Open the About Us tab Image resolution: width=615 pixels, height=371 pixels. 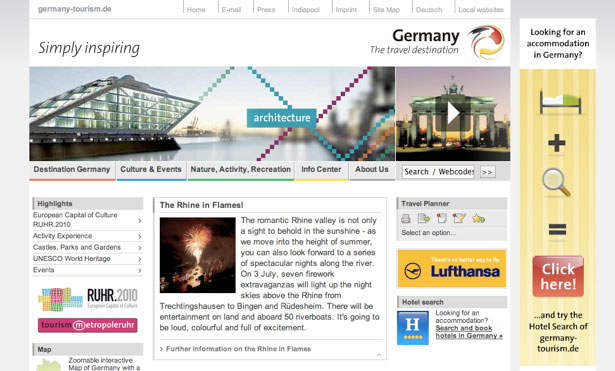[372, 170]
